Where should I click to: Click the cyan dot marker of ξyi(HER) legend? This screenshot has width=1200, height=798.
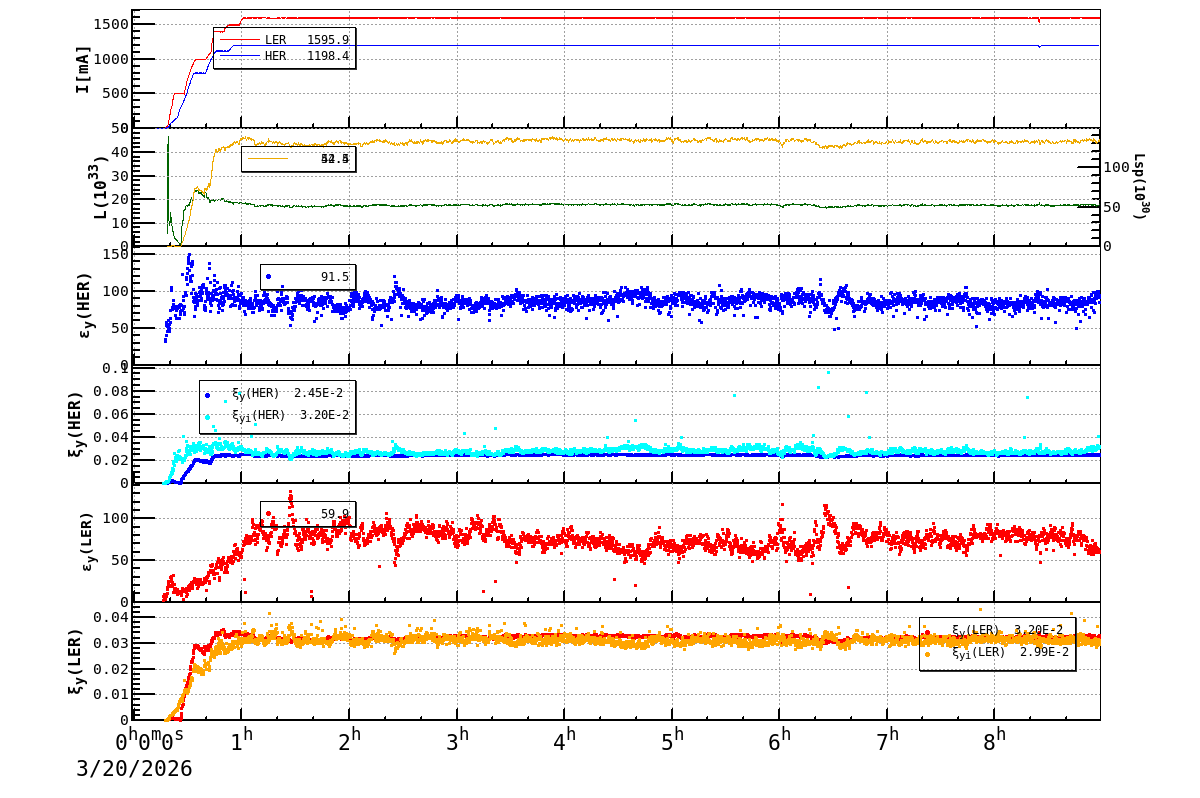coord(207,416)
